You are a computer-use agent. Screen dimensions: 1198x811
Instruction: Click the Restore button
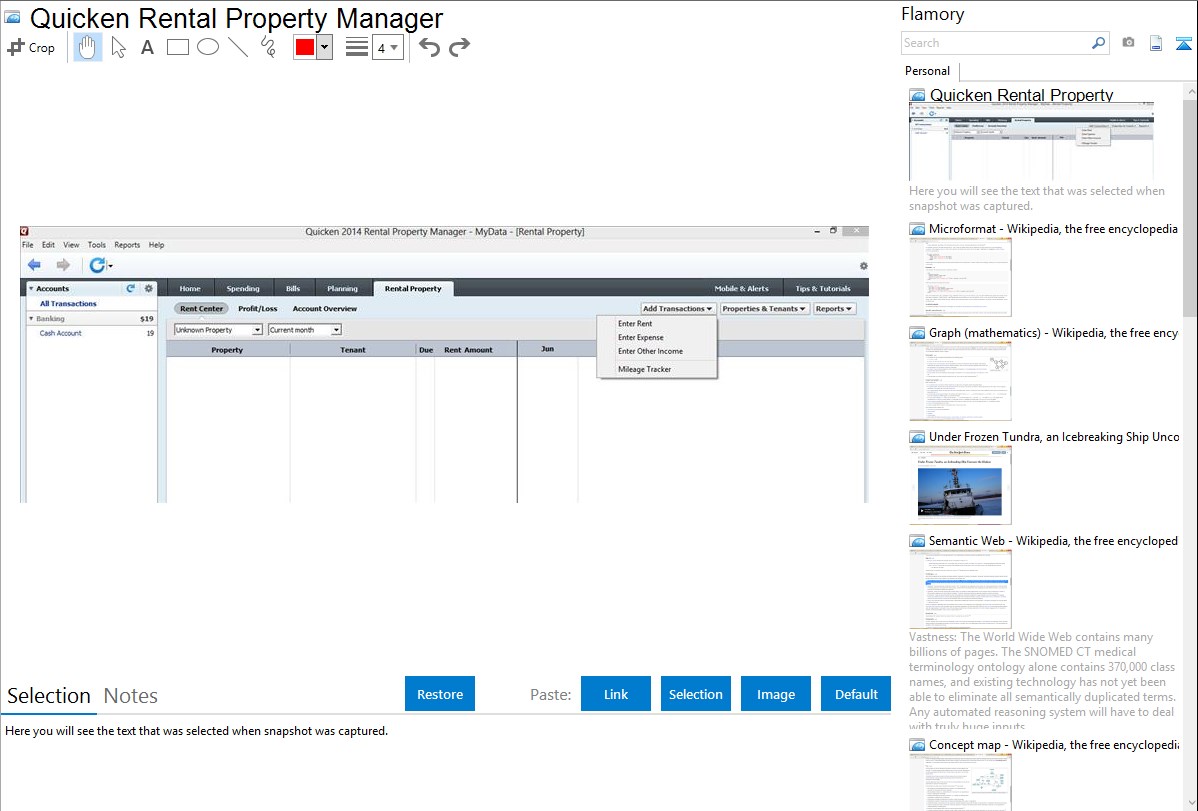point(440,694)
